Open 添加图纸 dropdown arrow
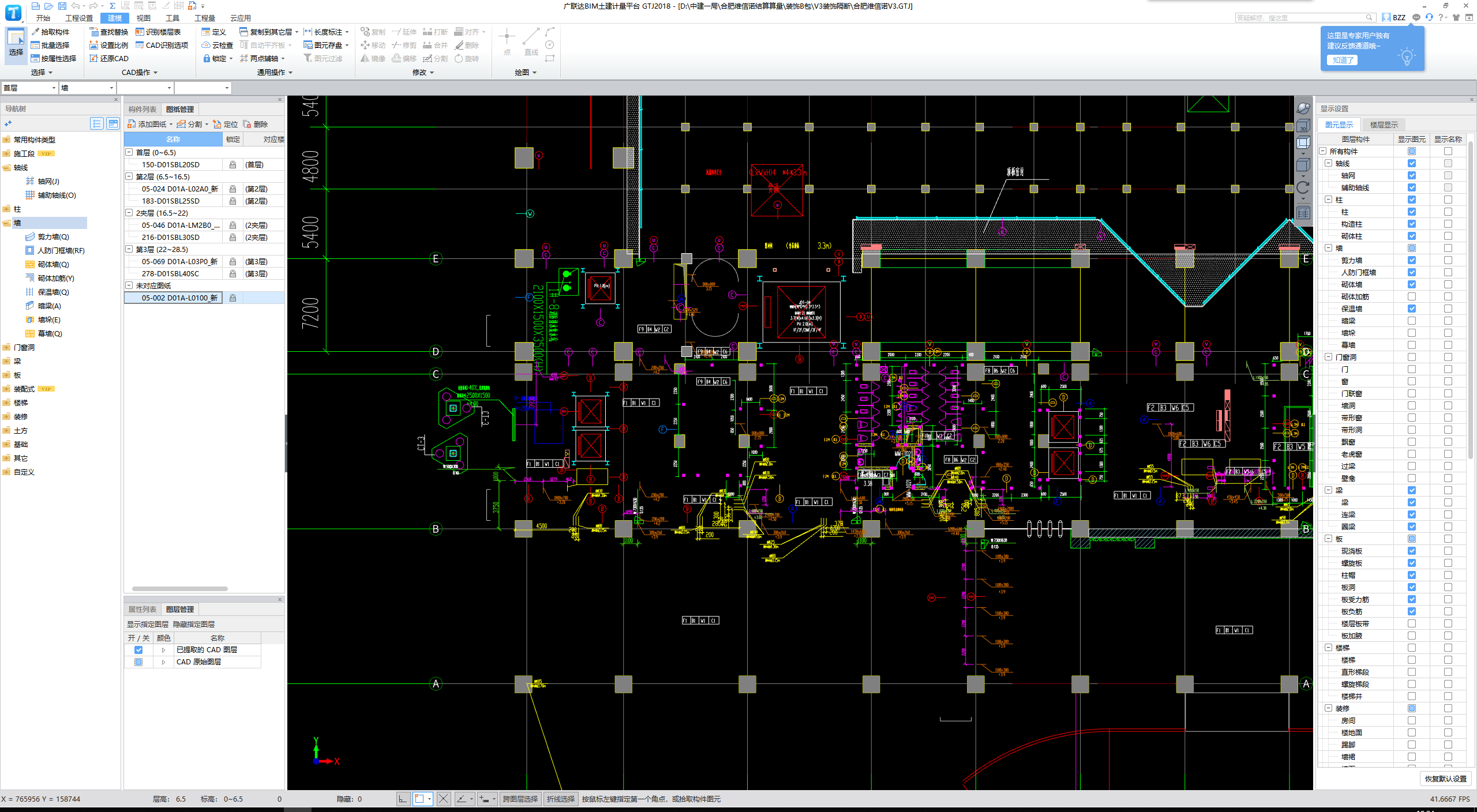The height and width of the screenshot is (812, 1477). coord(171,125)
